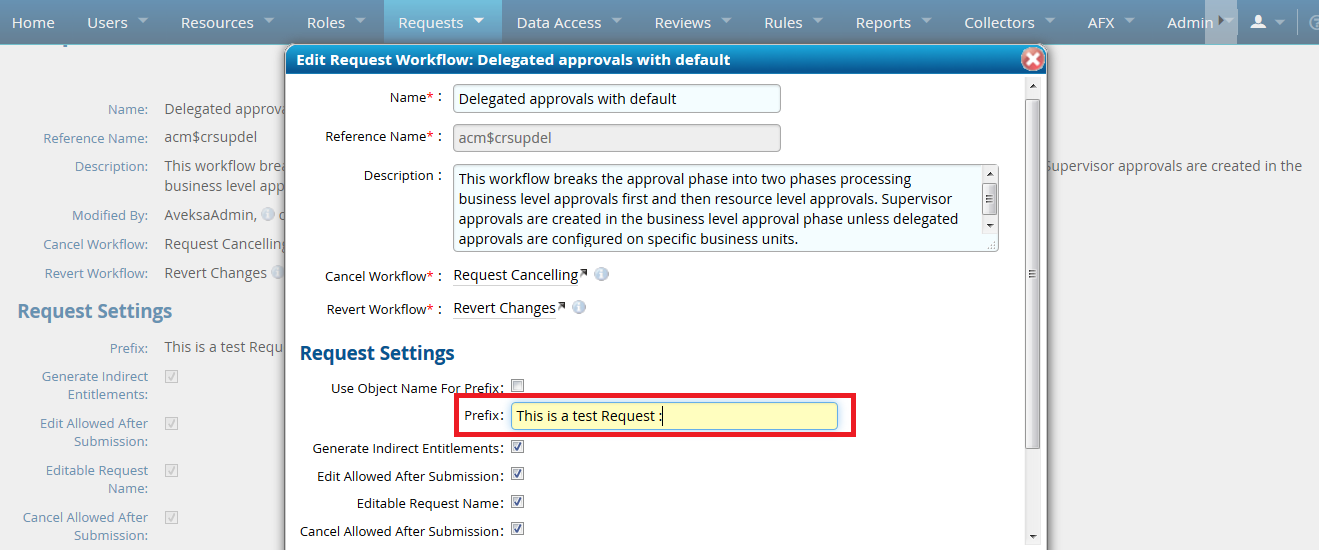Uncheck Editable Request Name in dialog

517,502
